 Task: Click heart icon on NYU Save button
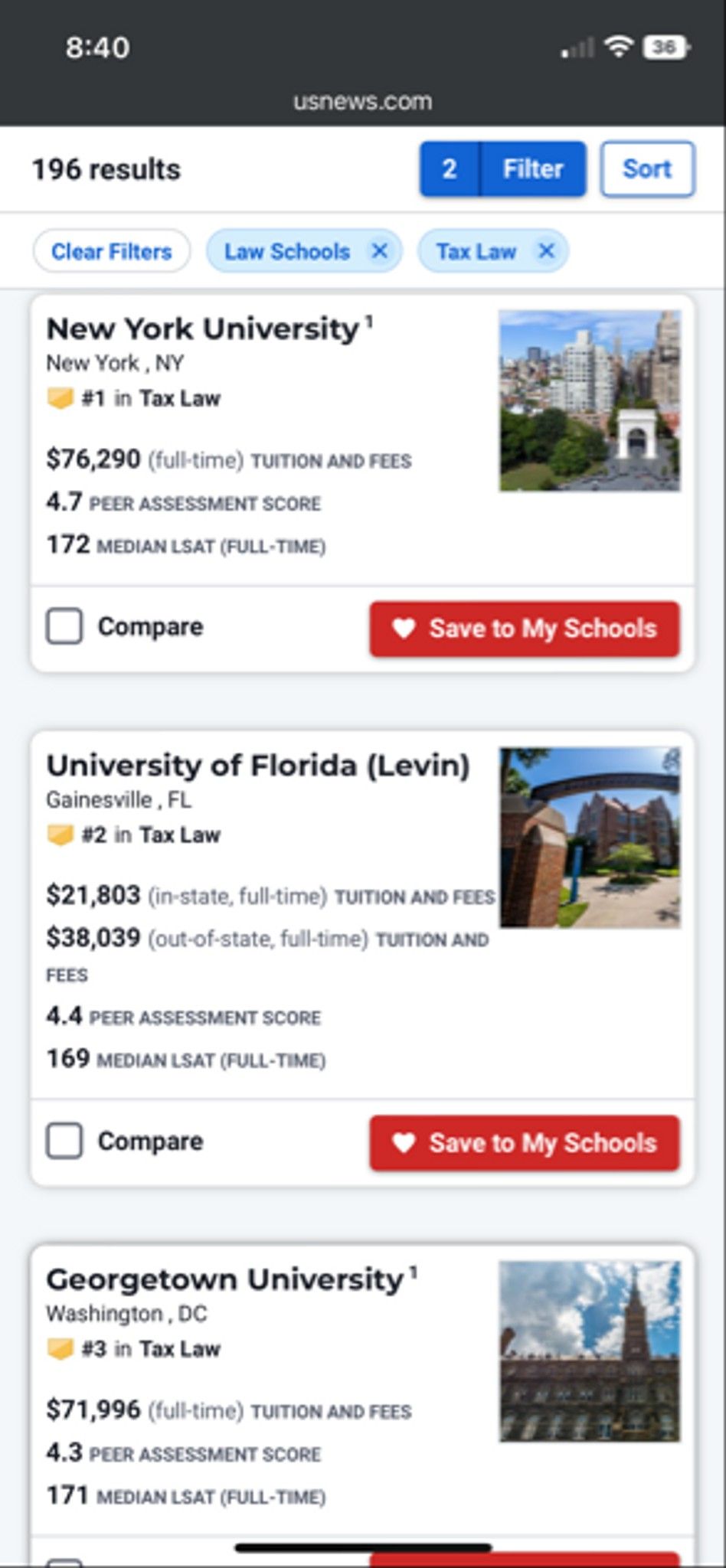[404, 629]
